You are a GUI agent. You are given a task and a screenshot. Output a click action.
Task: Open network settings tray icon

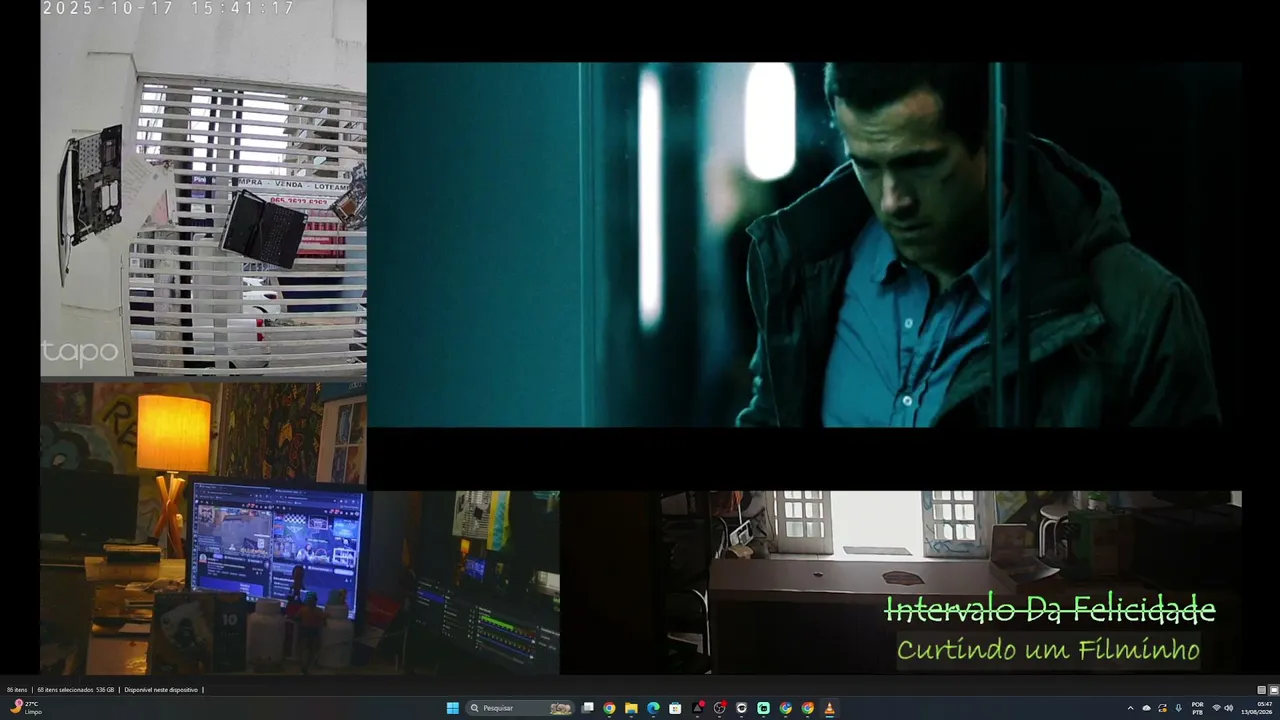tap(1216, 708)
